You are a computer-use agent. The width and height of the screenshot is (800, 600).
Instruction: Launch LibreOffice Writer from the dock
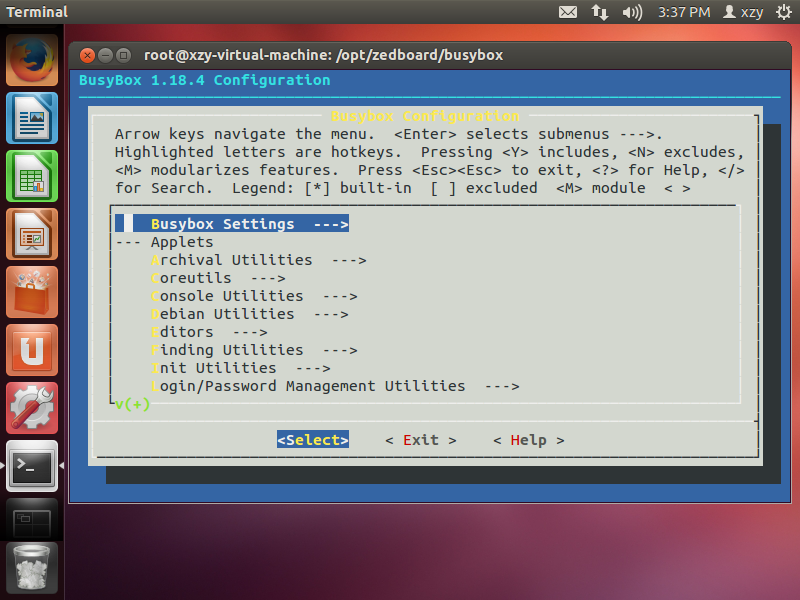pyautogui.click(x=32, y=118)
